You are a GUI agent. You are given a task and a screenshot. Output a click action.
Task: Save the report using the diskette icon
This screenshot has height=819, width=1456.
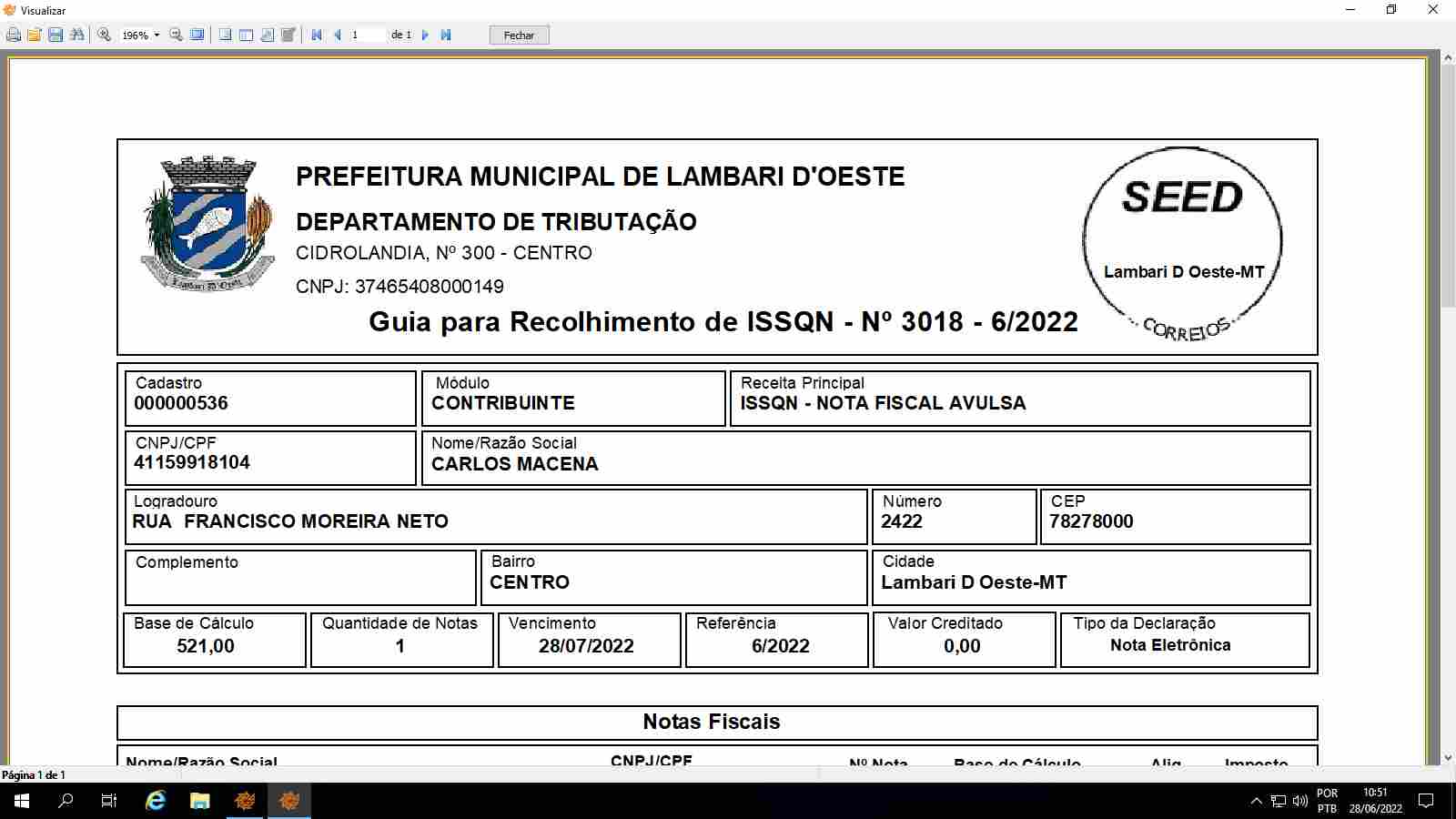tap(56, 35)
